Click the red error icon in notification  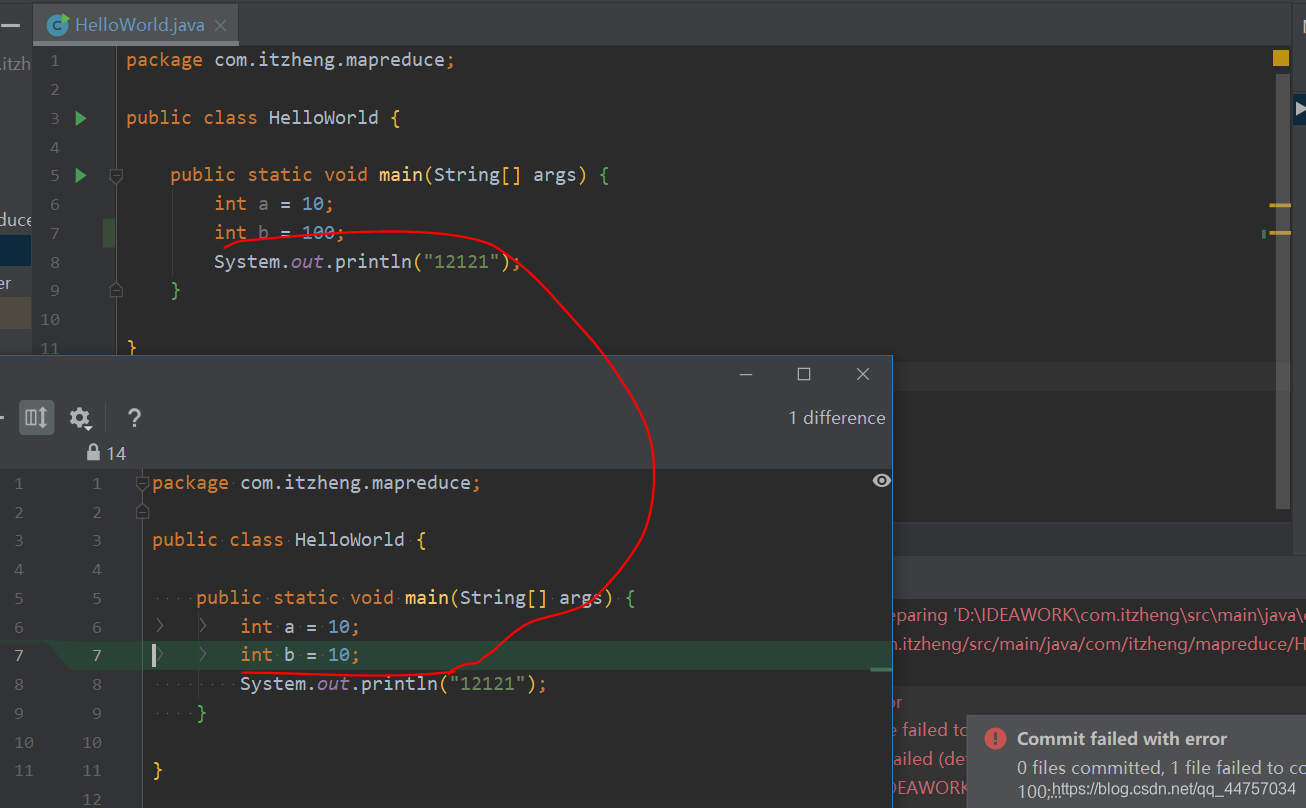click(x=995, y=739)
